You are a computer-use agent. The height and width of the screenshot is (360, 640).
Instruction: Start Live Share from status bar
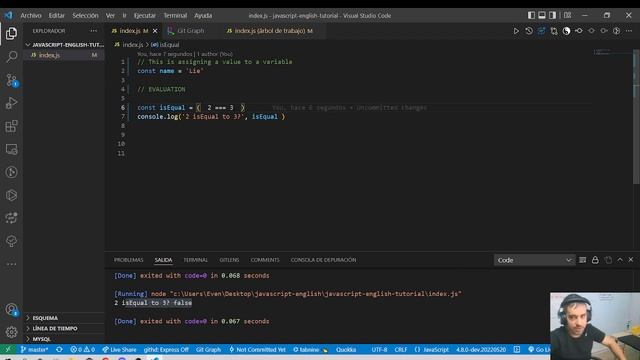(x=119, y=350)
